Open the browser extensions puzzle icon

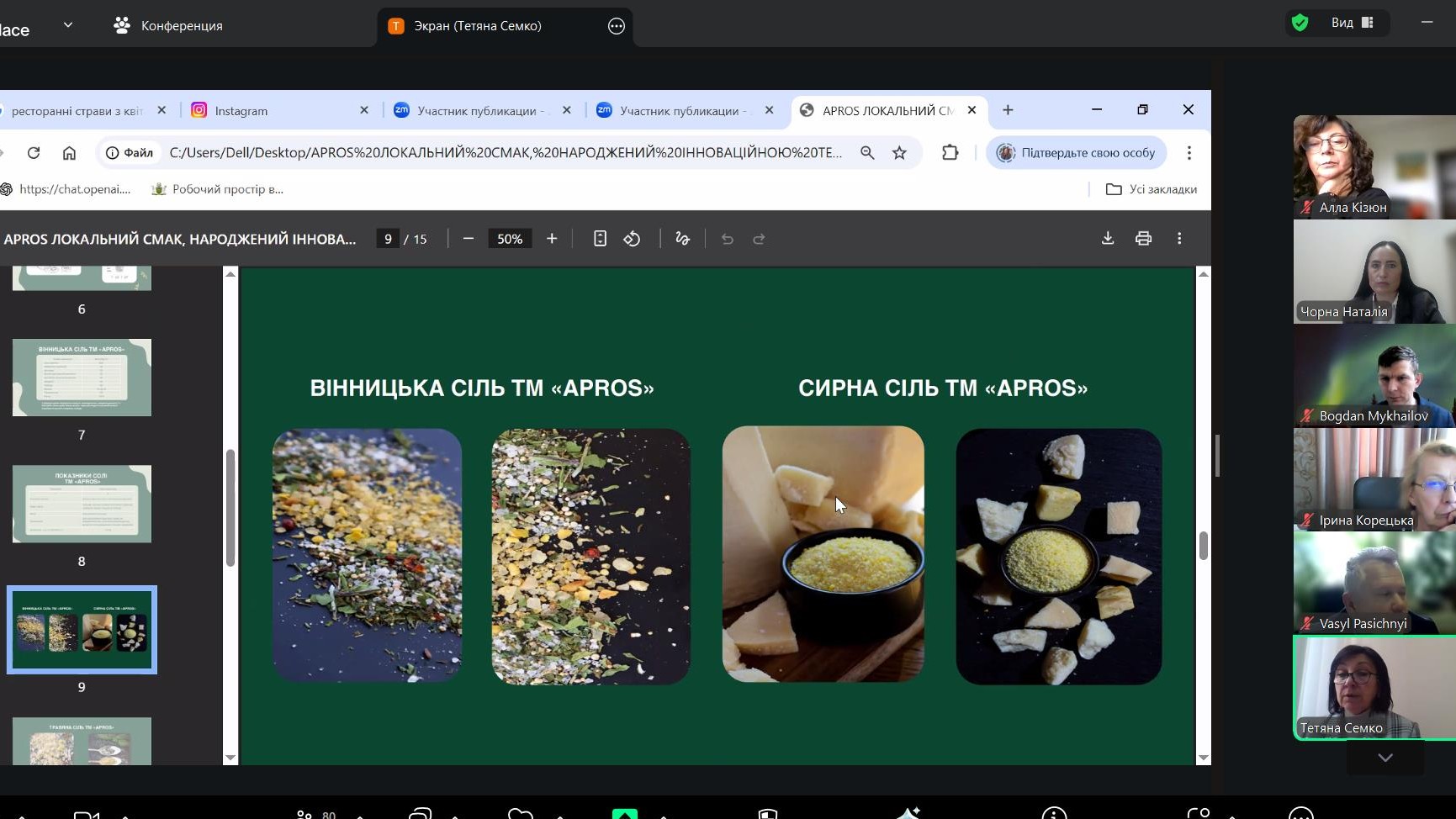pyautogui.click(x=950, y=153)
